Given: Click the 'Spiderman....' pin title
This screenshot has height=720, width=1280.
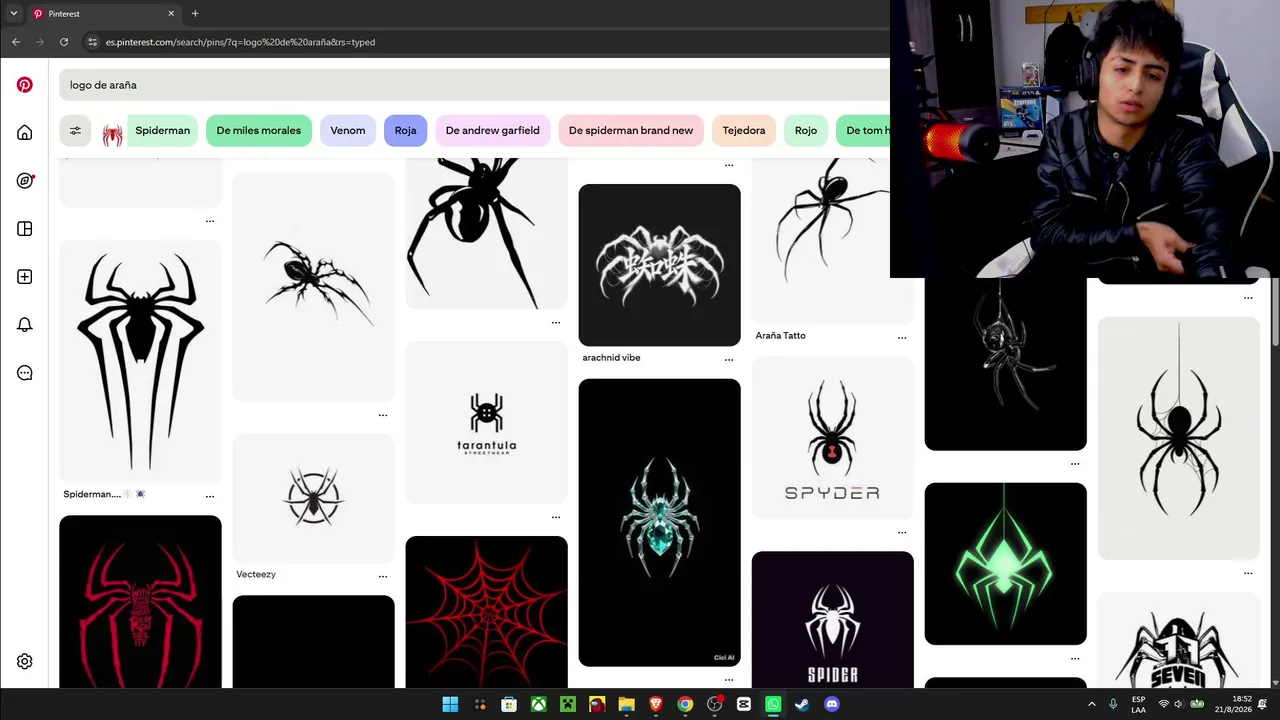Looking at the screenshot, I should click(105, 495).
